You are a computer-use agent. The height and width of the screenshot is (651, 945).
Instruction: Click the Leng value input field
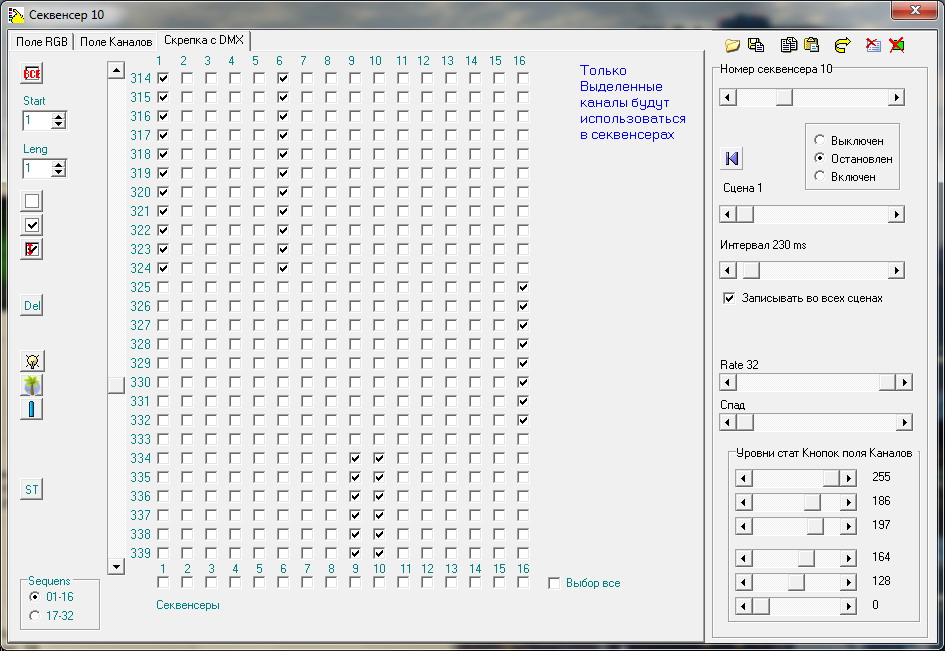point(37,169)
